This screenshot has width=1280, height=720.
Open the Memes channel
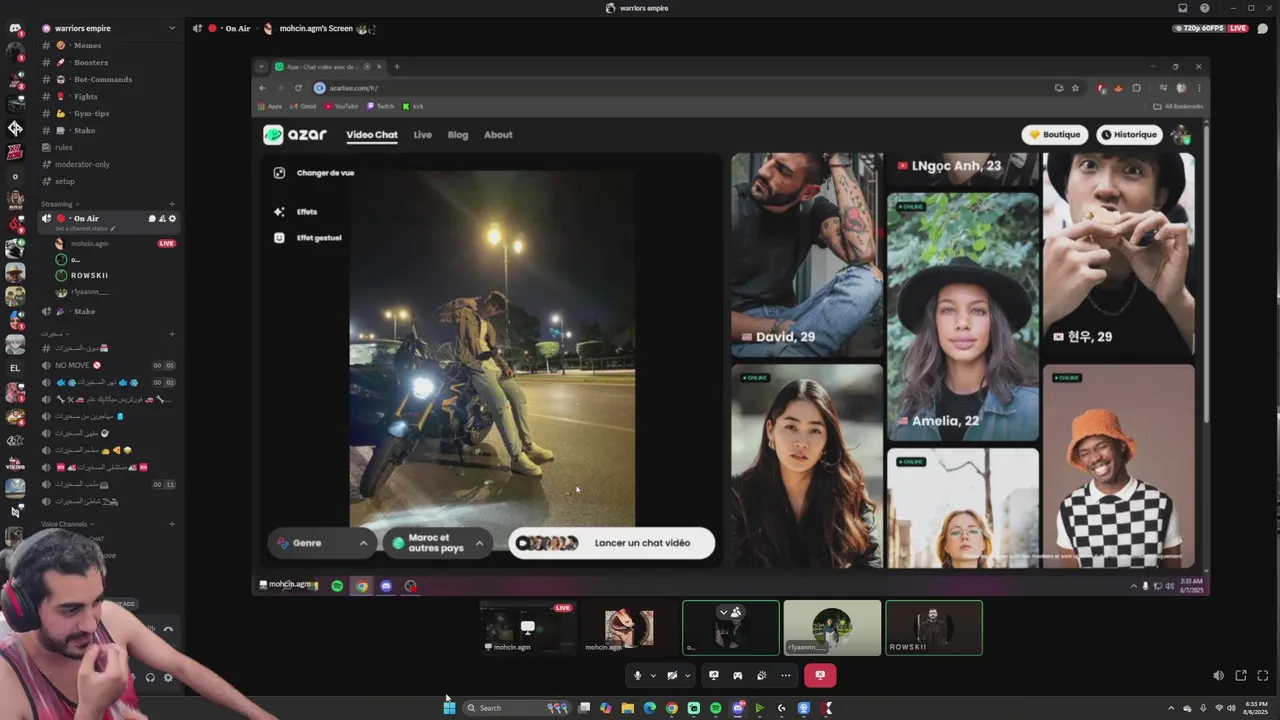click(x=108, y=45)
